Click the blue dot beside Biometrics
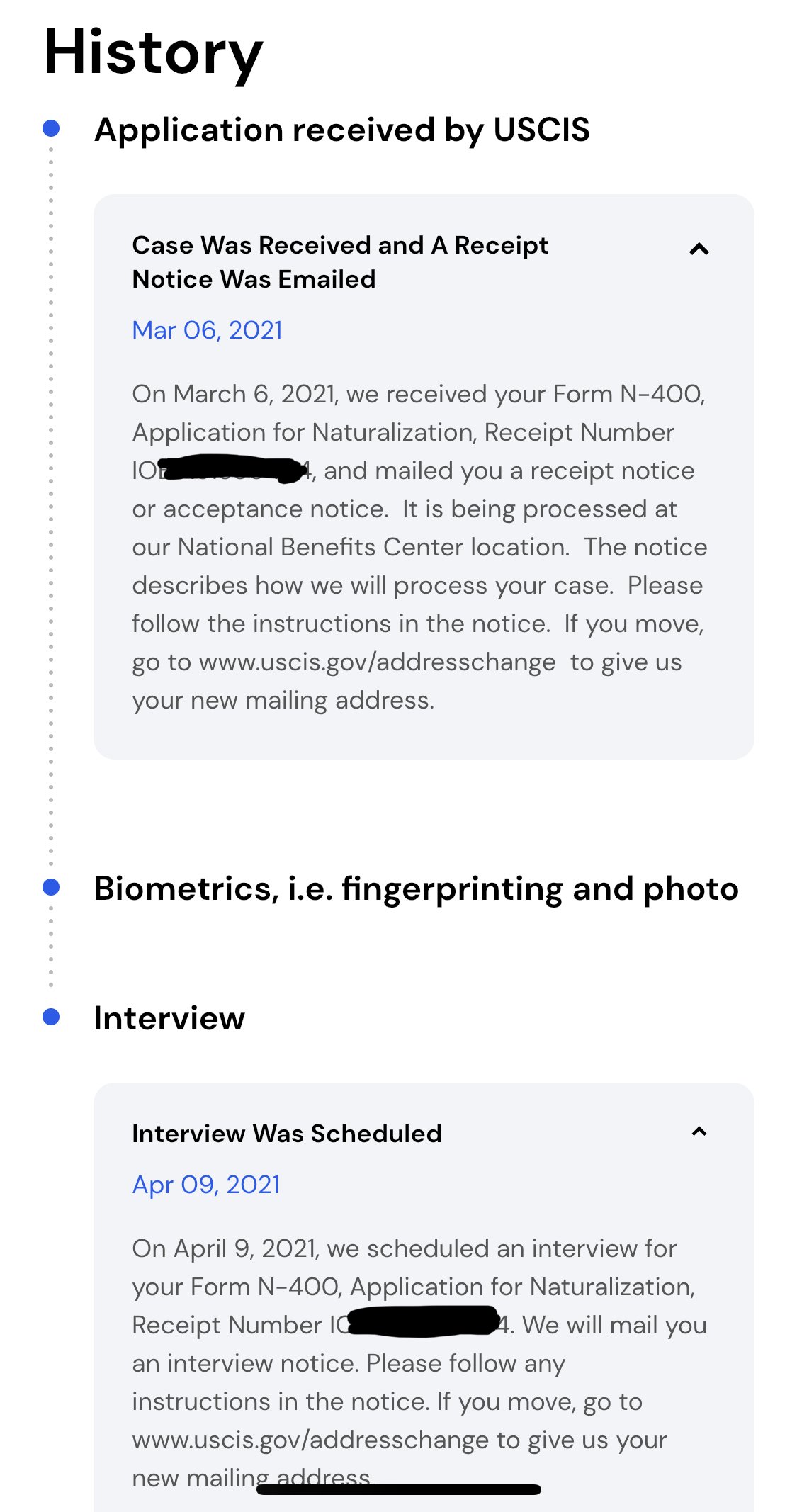The image size is (797, 1512). pos(51,887)
